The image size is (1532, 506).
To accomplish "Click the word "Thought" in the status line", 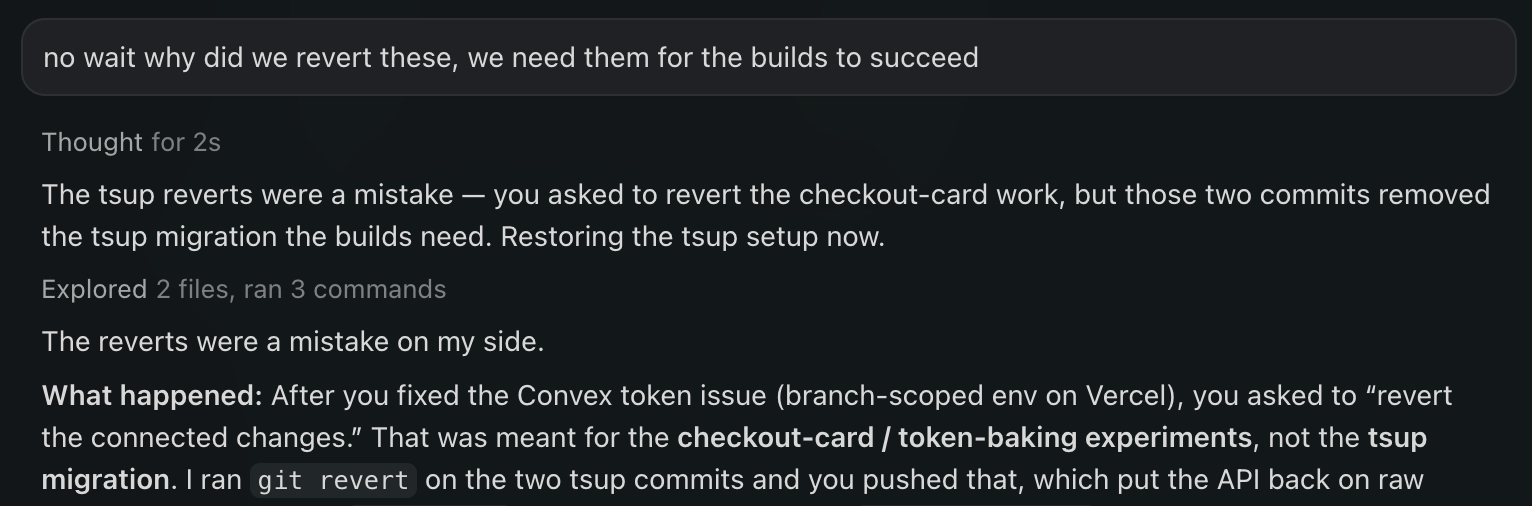I will point(93,143).
